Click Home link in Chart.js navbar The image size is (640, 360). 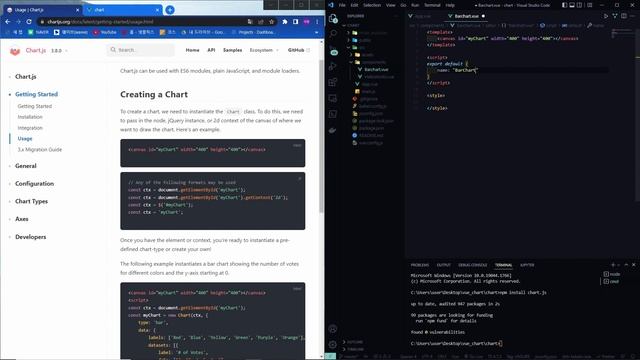[192, 50]
